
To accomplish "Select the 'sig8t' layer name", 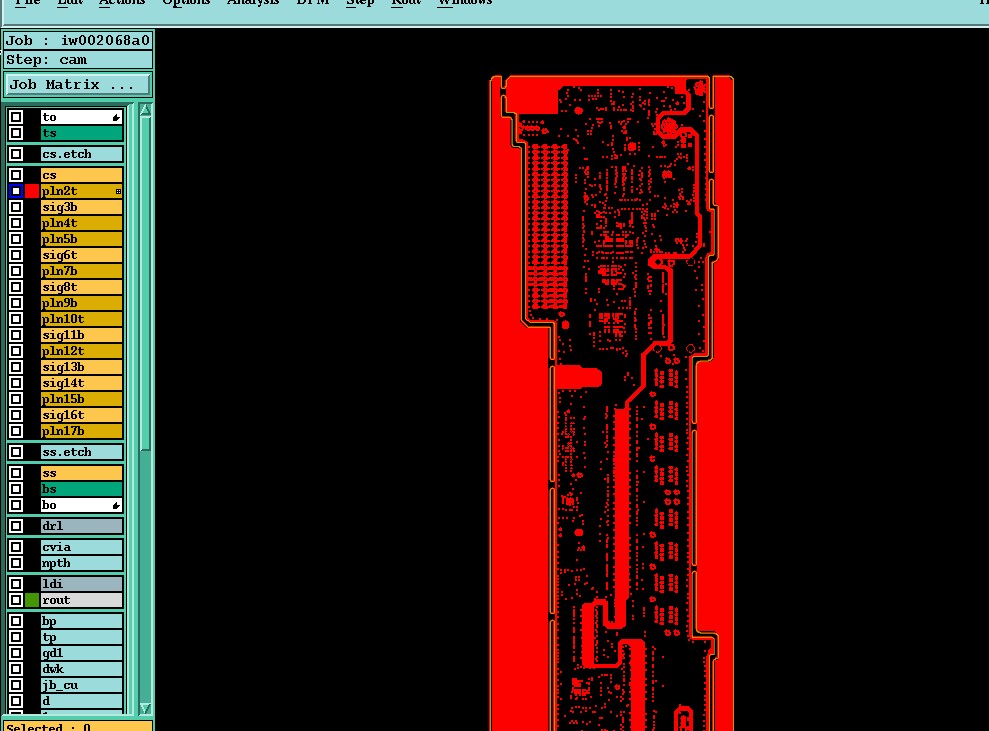I will tap(81, 287).
